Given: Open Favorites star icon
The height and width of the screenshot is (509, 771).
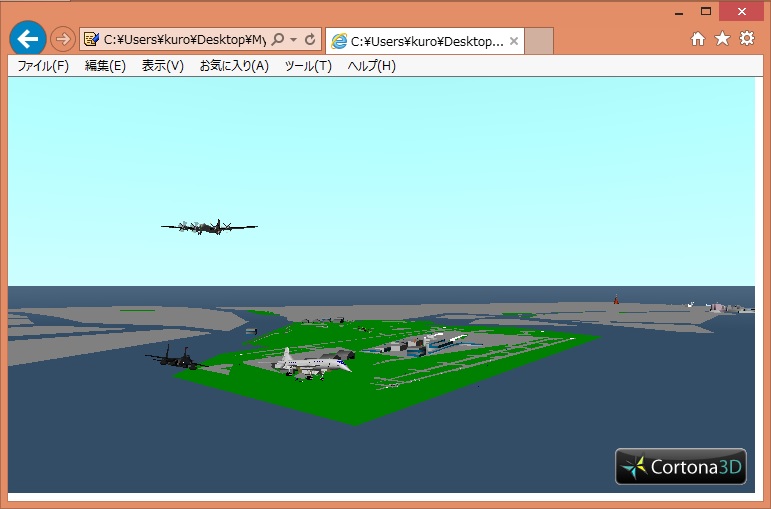Looking at the screenshot, I should tap(722, 39).
